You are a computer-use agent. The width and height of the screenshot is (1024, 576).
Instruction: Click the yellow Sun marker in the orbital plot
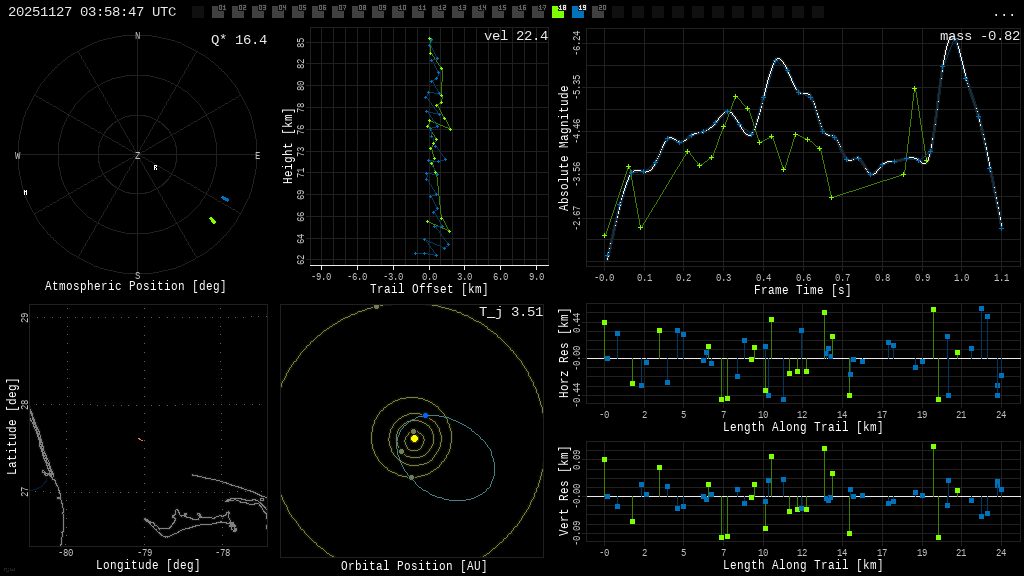pyautogui.click(x=414, y=438)
